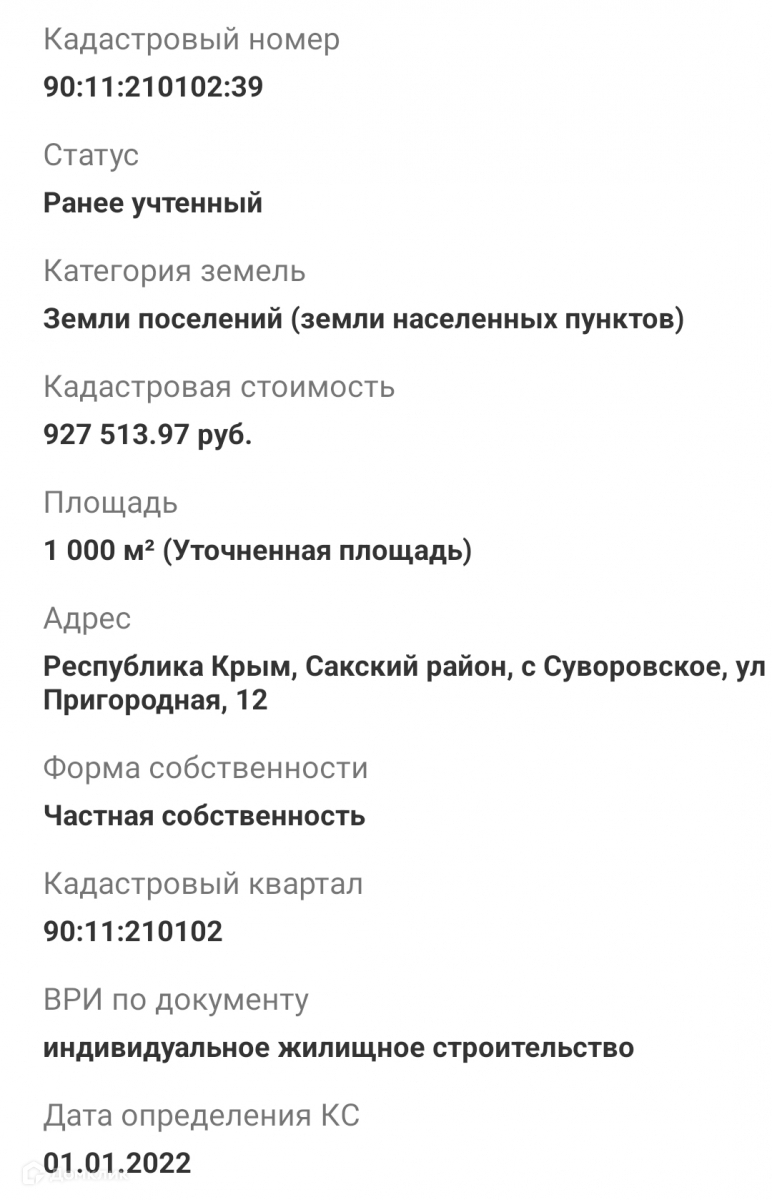Click the "ВРИ по документу" label
This screenshot has height=1200, width=772.
pyautogui.click(x=176, y=1000)
